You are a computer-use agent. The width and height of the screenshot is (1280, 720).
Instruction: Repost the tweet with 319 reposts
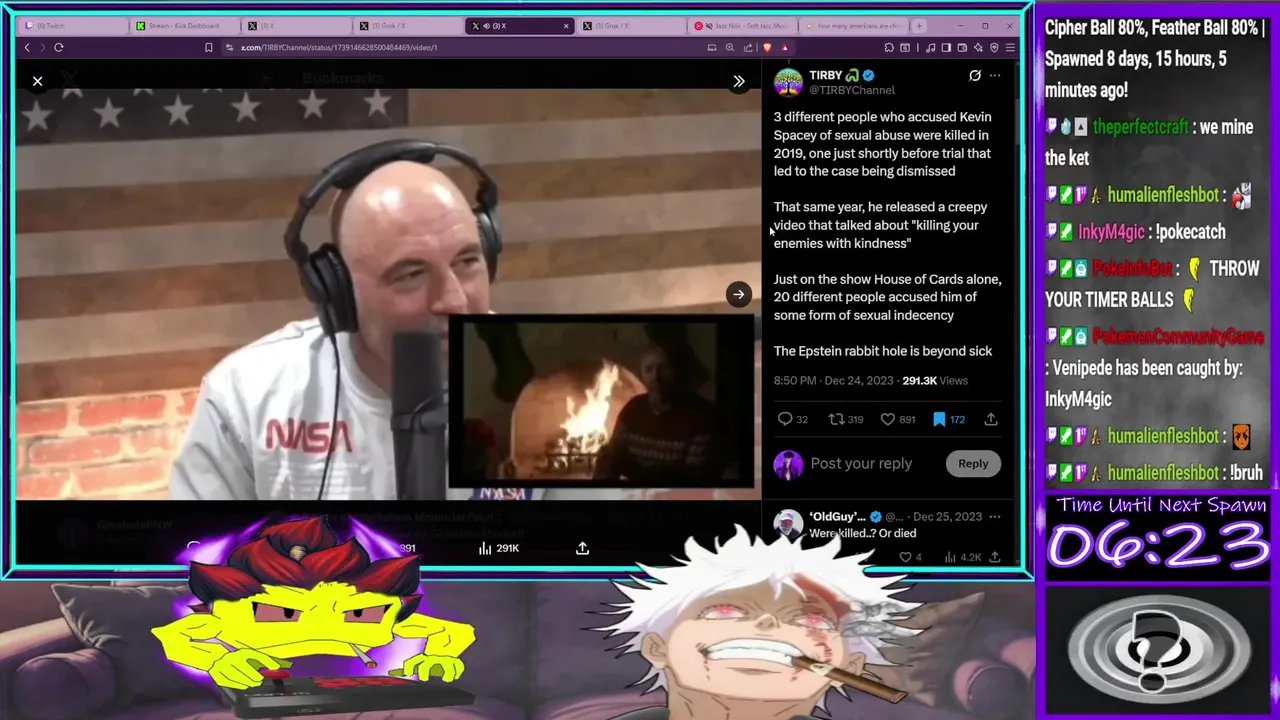click(846, 419)
